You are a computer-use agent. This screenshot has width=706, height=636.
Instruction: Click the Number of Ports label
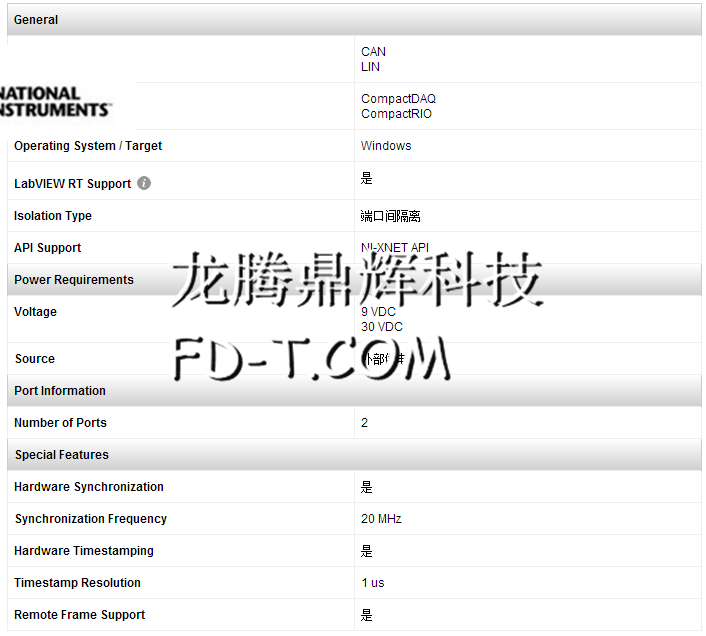point(60,423)
